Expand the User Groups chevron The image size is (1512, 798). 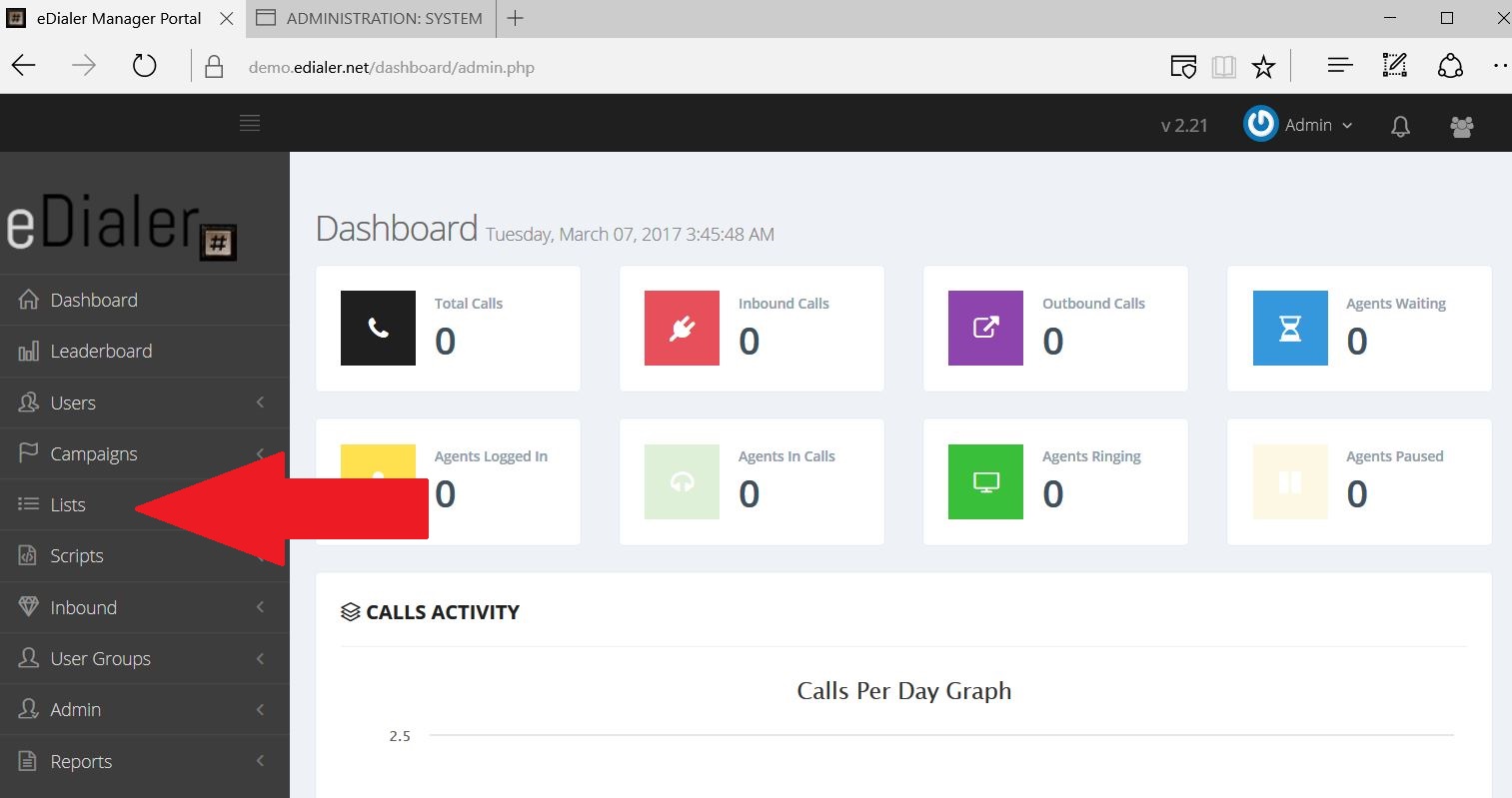tap(260, 658)
